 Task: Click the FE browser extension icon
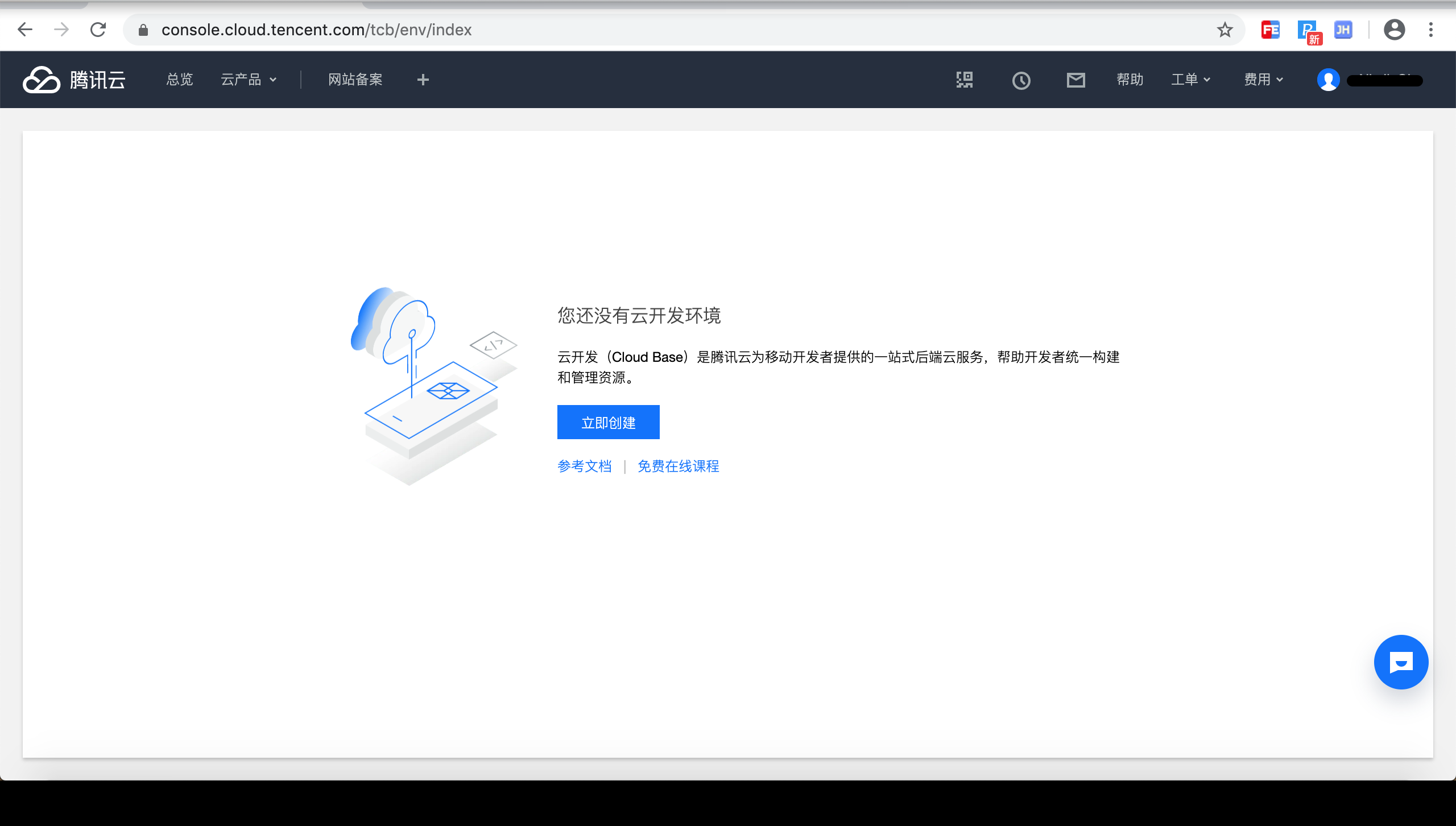tap(1270, 30)
